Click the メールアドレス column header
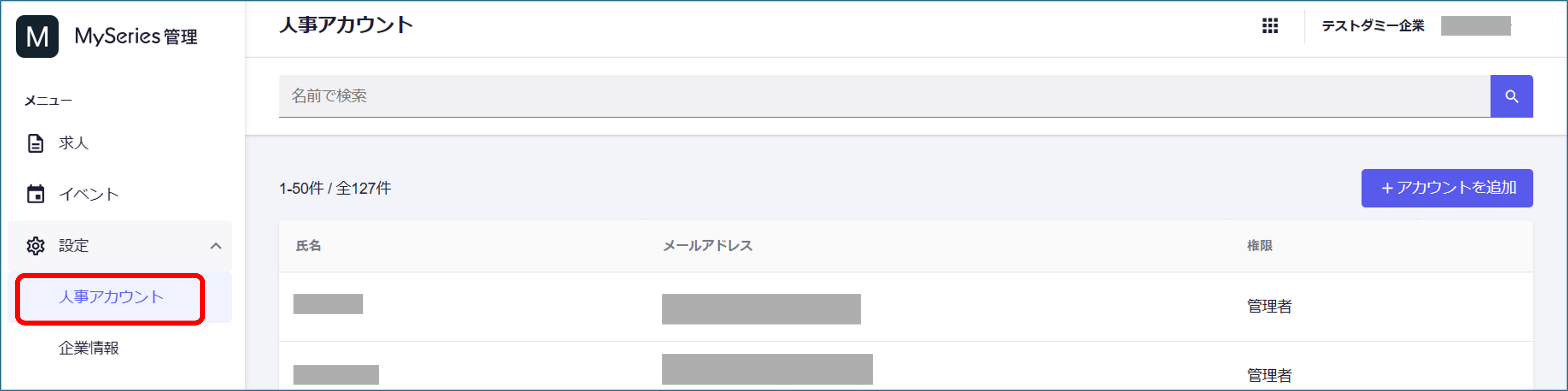 707,246
